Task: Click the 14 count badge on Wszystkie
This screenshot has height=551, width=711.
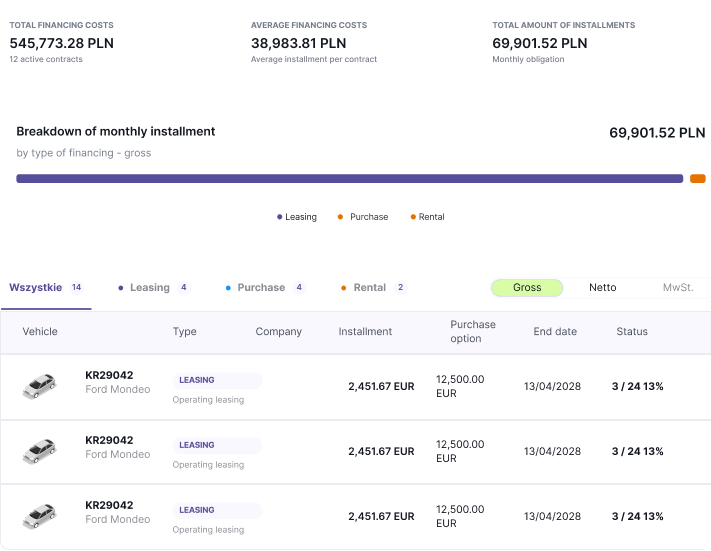Action: tap(76, 288)
